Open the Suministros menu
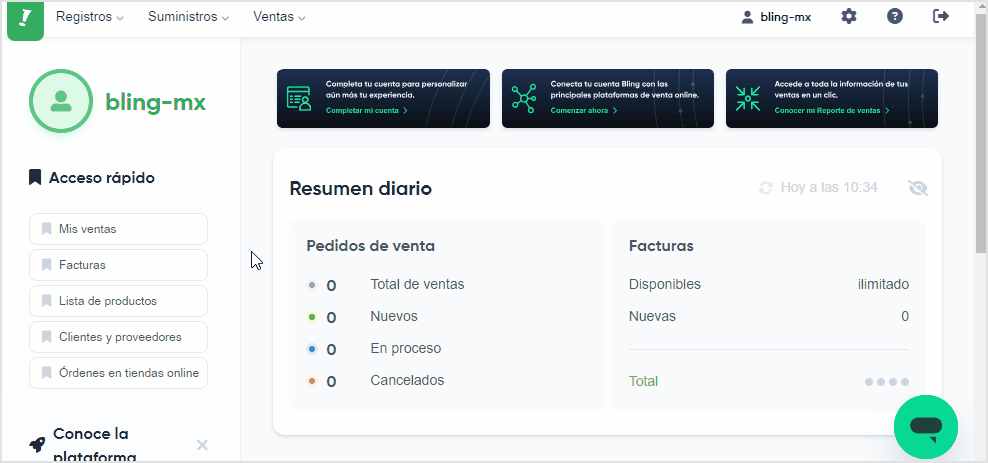The height and width of the screenshot is (463, 988). coord(188,17)
